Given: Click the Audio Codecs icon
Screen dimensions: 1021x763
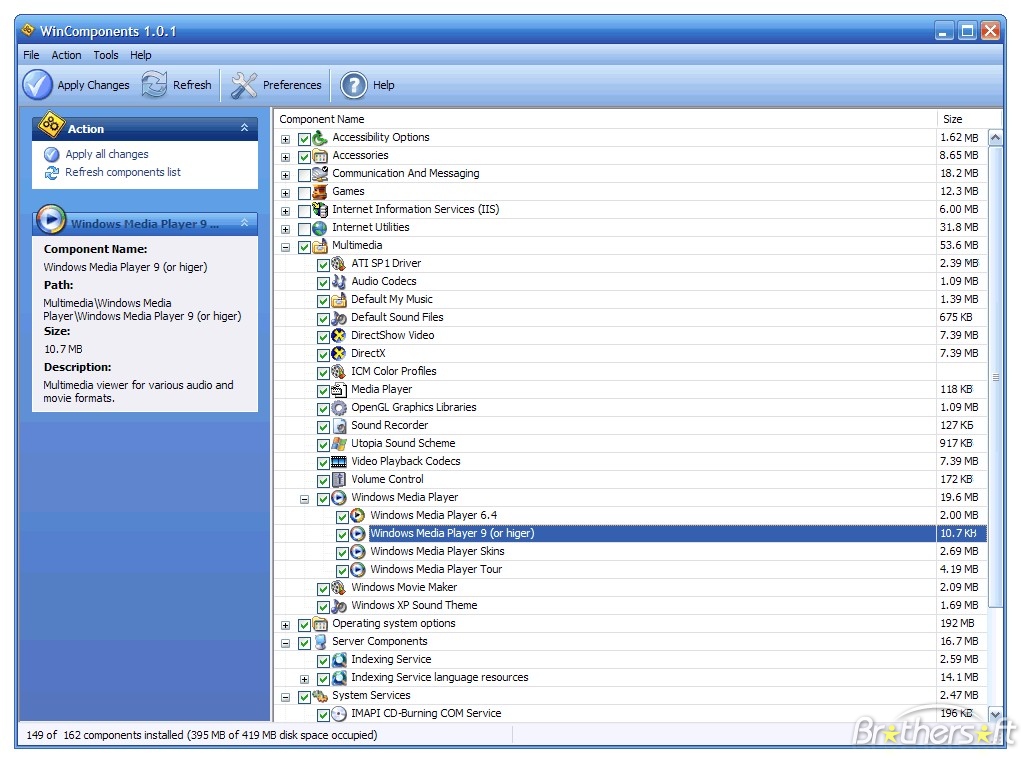Looking at the screenshot, I should point(339,282).
